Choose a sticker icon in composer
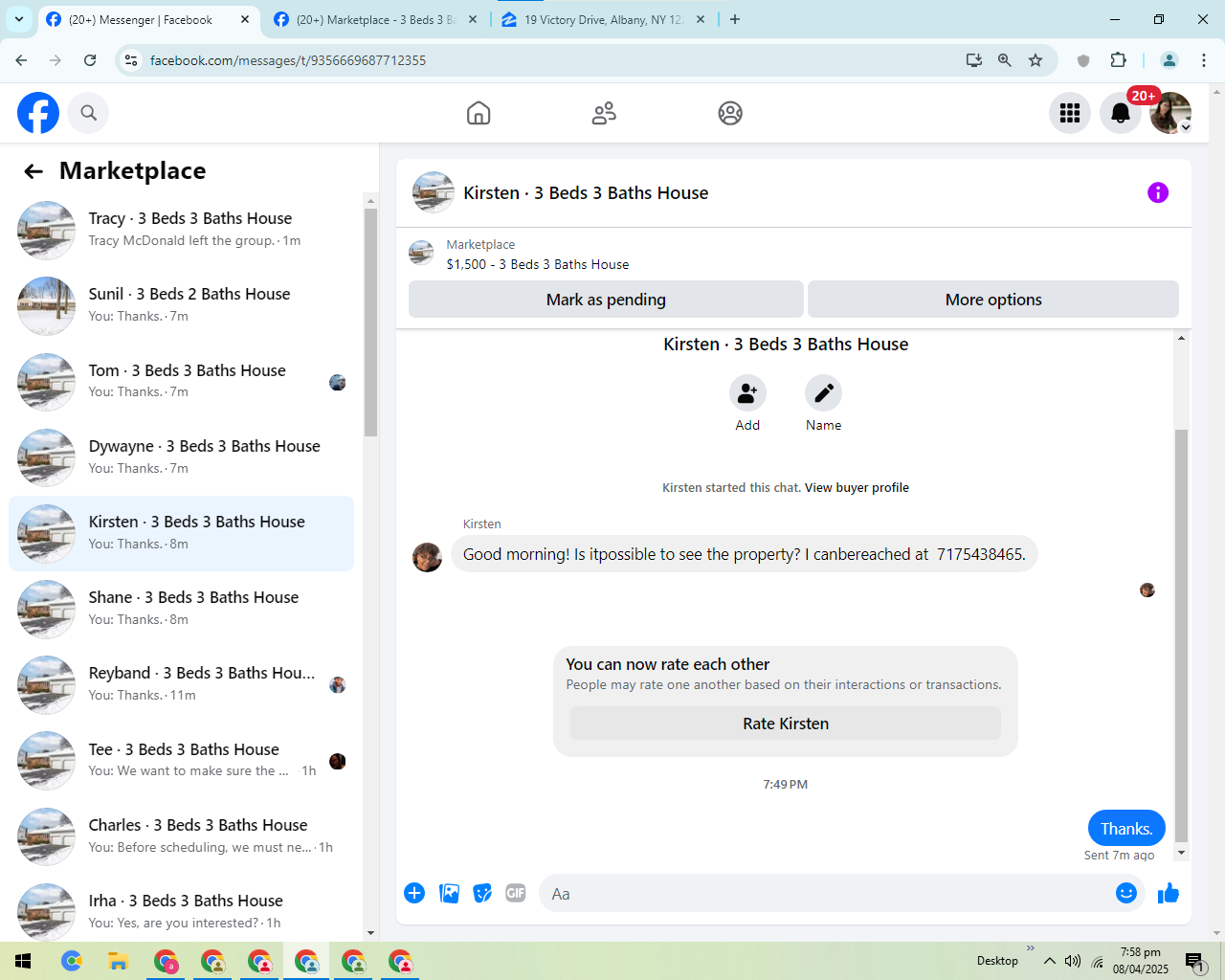Image resolution: width=1225 pixels, height=980 pixels. pos(482,893)
